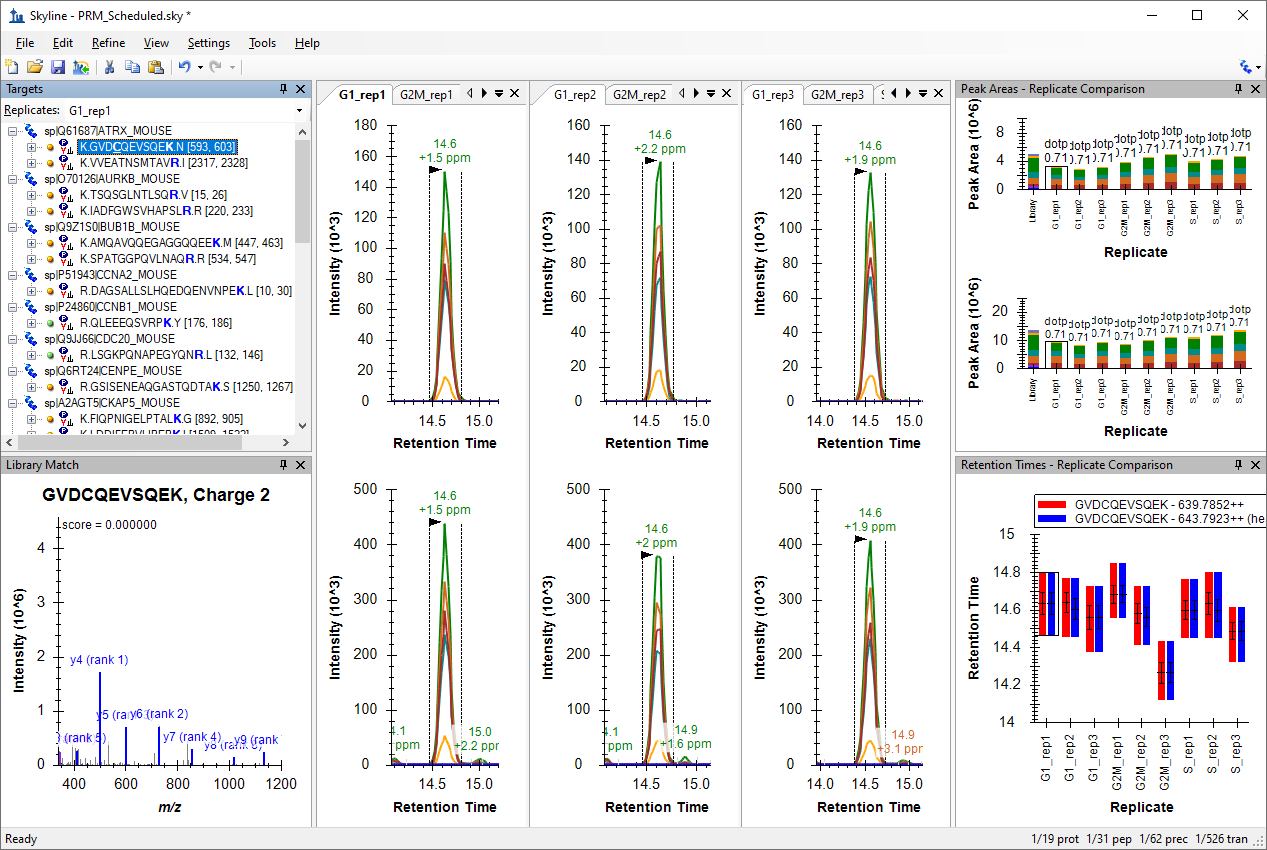This screenshot has height=850, width=1267.
Task: Copy the selection using the toolbar copy icon
Action: (x=132, y=67)
